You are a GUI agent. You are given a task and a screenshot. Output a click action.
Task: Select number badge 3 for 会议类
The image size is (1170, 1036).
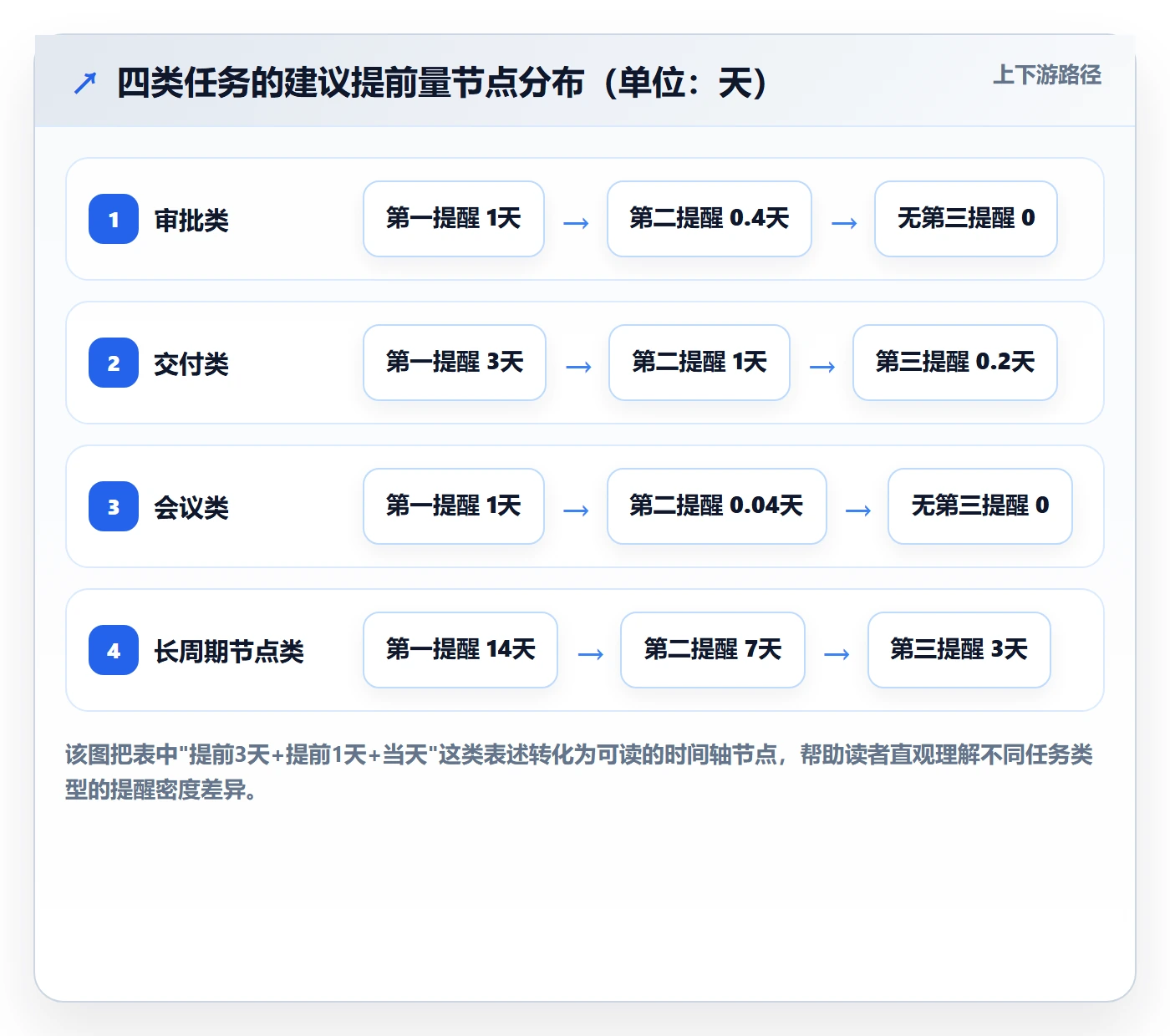114,506
